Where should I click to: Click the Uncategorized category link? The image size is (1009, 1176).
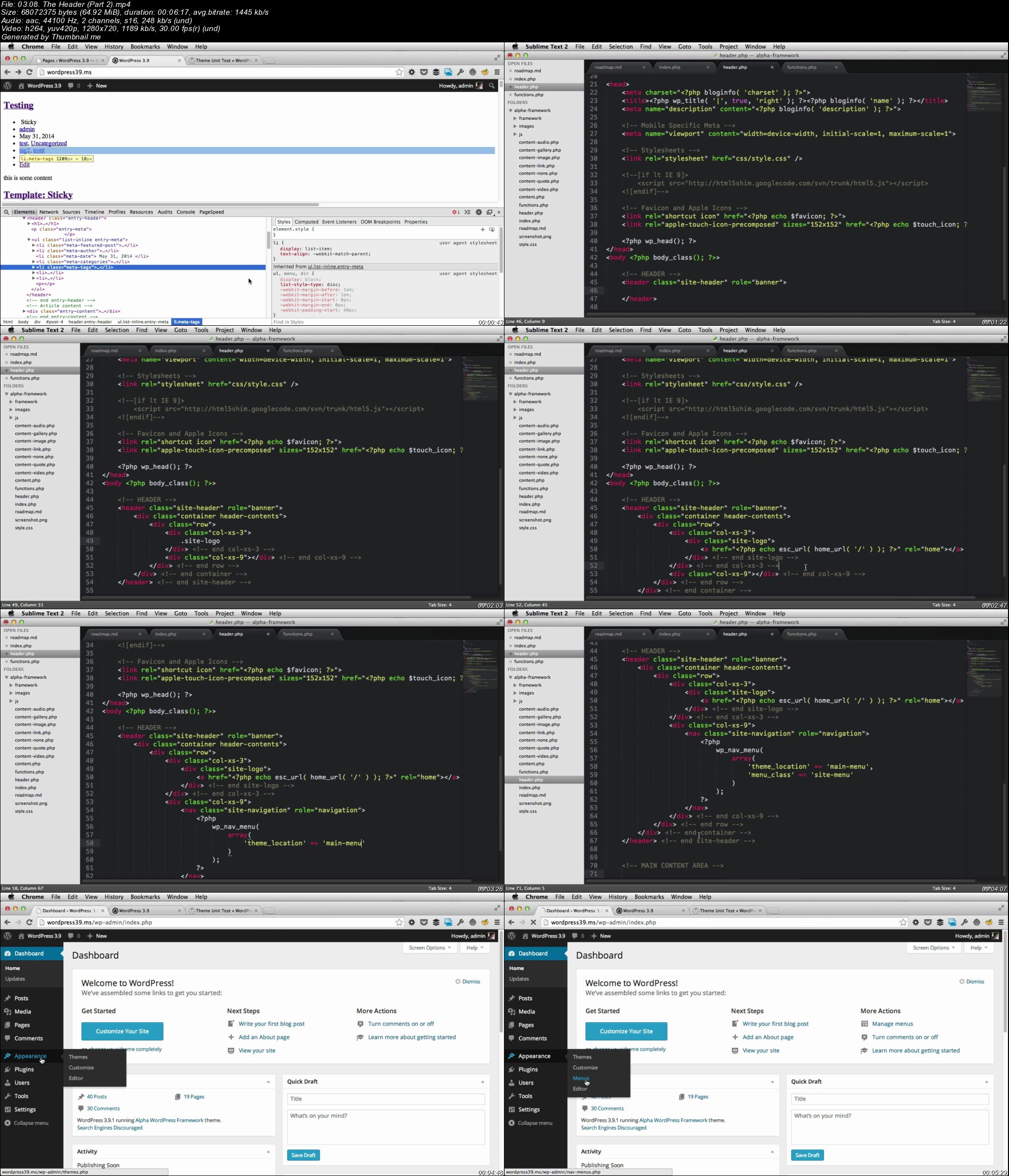[49, 143]
